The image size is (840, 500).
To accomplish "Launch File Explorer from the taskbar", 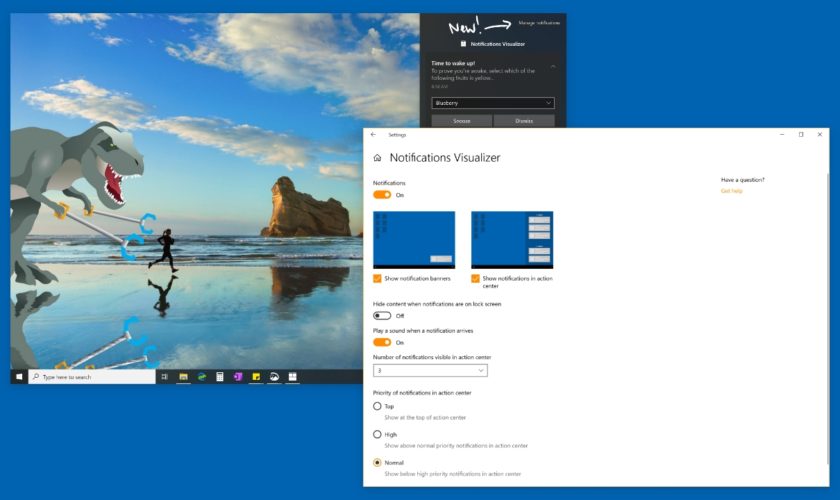I will tap(183, 377).
